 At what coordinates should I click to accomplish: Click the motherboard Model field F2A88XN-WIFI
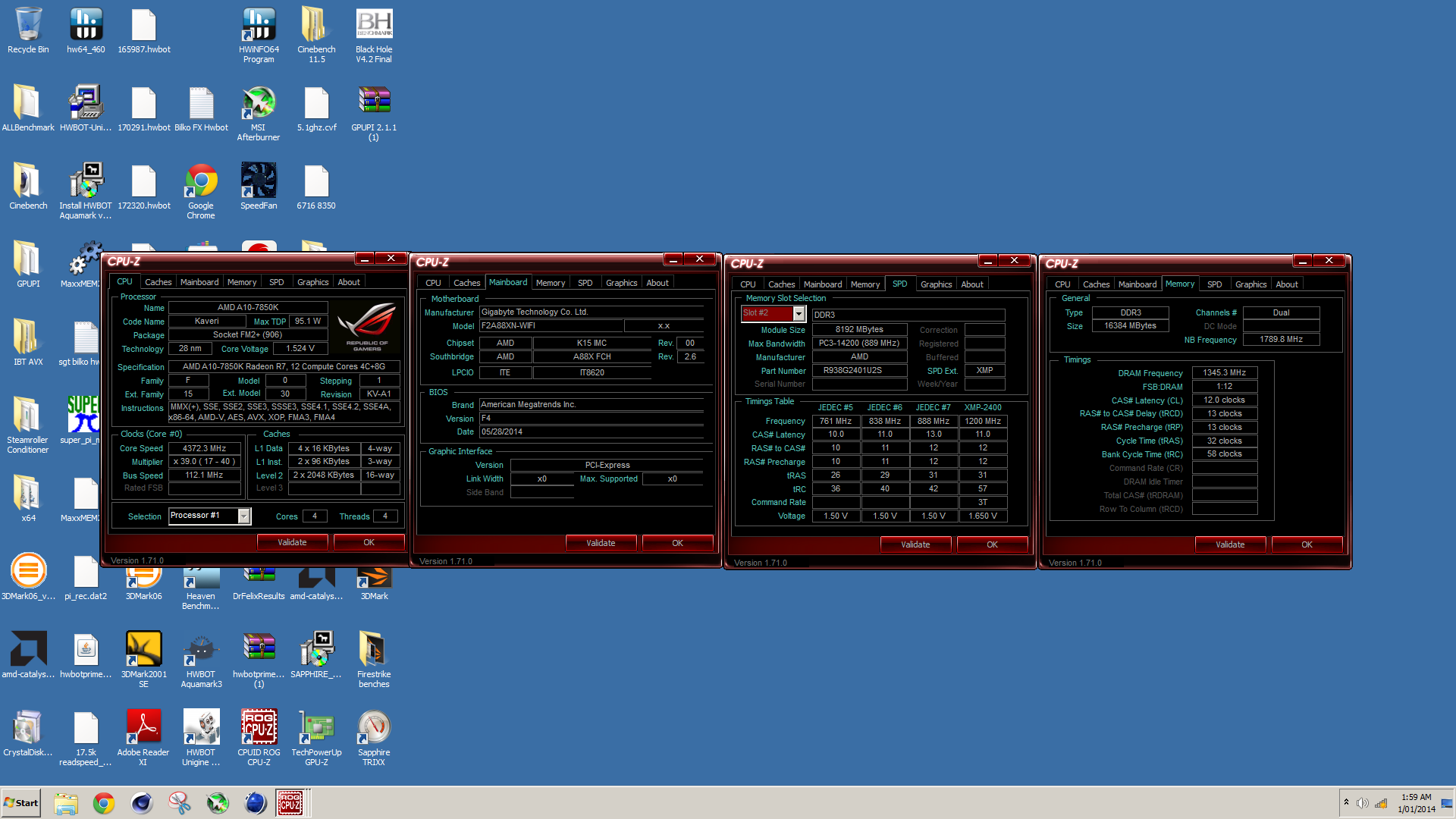coord(551,325)
